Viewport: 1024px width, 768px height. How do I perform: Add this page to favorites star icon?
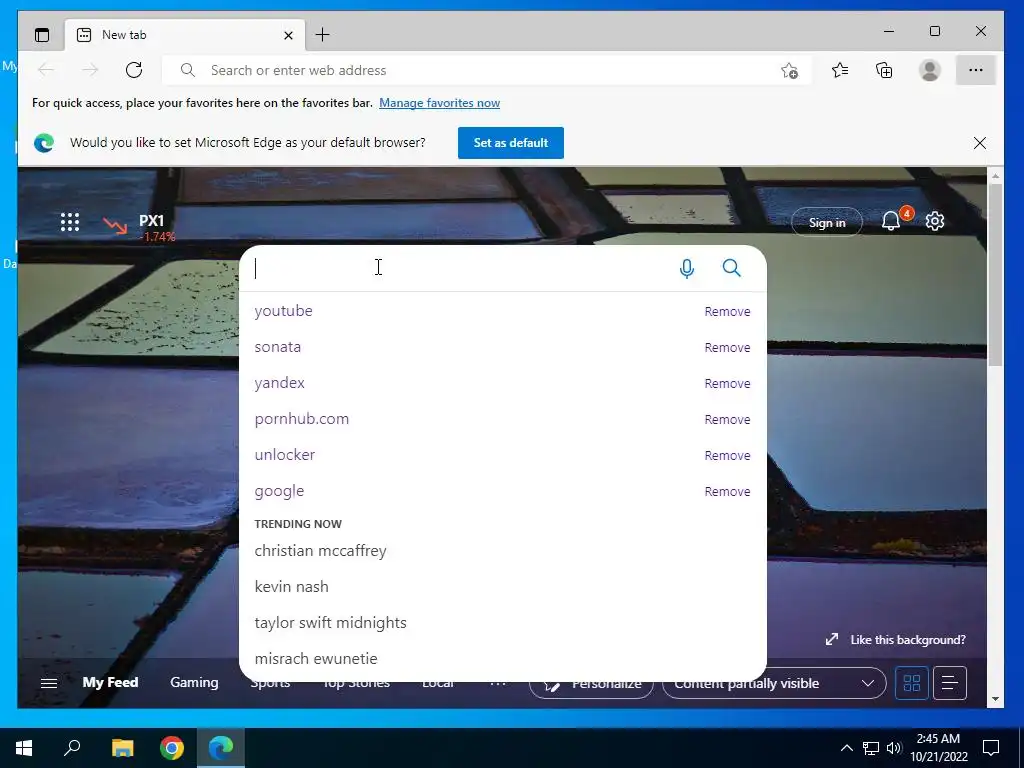pos(790,71)
